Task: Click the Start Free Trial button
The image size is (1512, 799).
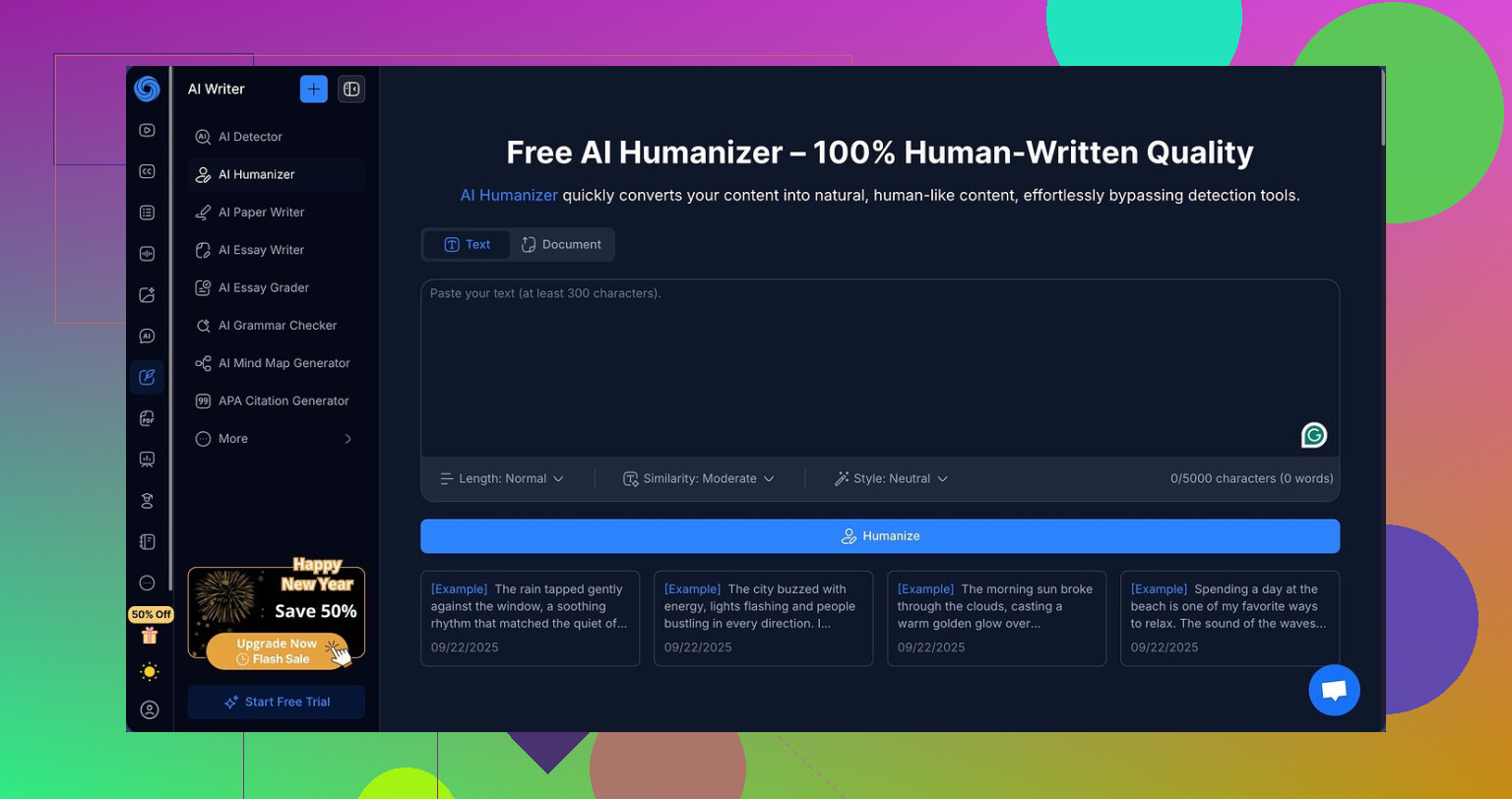Action: click(277, 702)
